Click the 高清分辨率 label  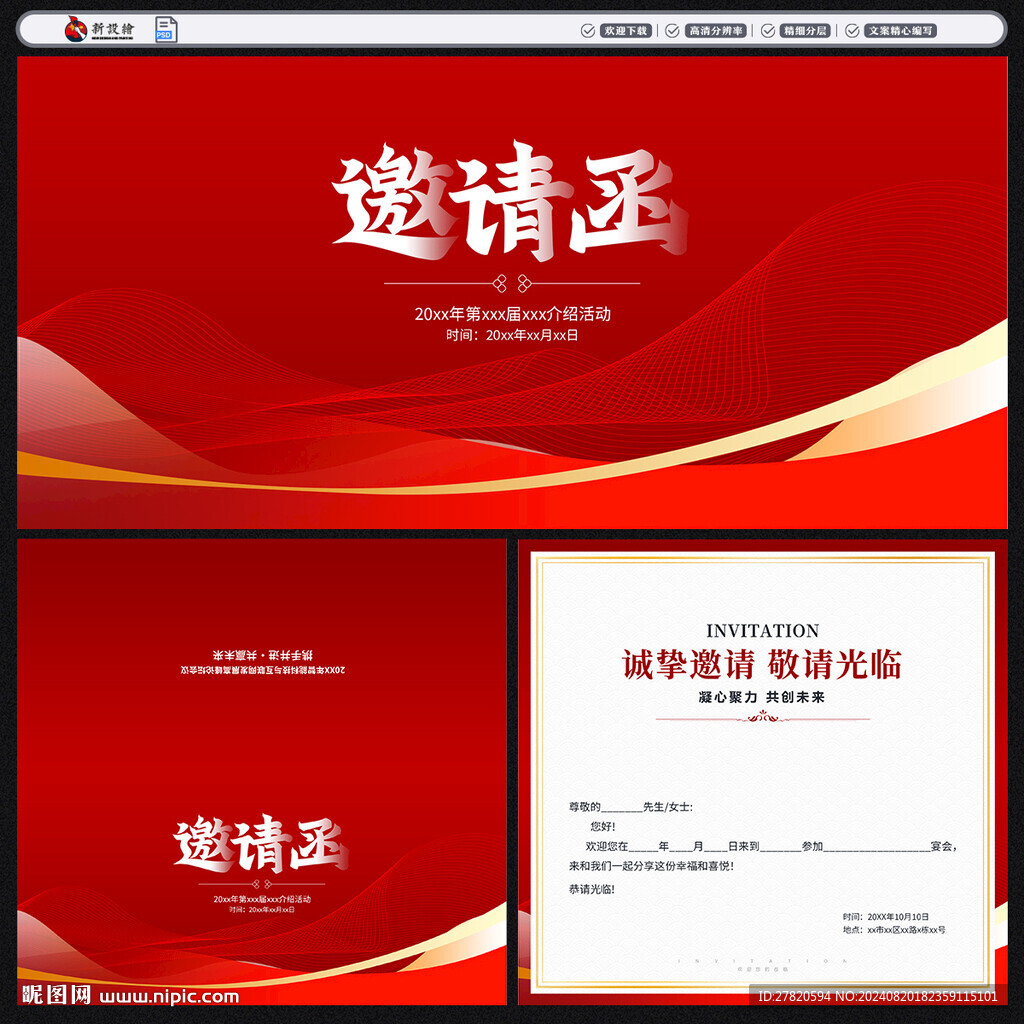click(x=716, y=31)
